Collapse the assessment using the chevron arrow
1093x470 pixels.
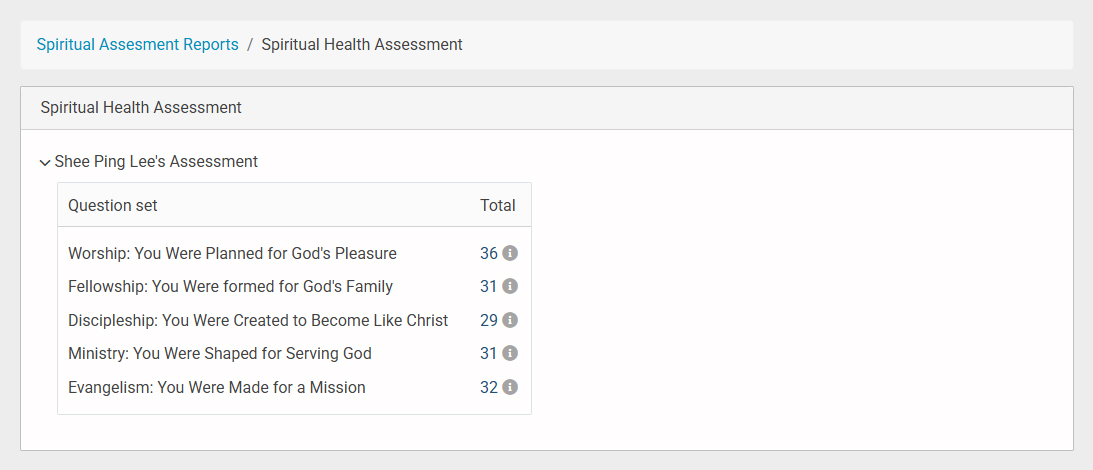pos(45,162)
